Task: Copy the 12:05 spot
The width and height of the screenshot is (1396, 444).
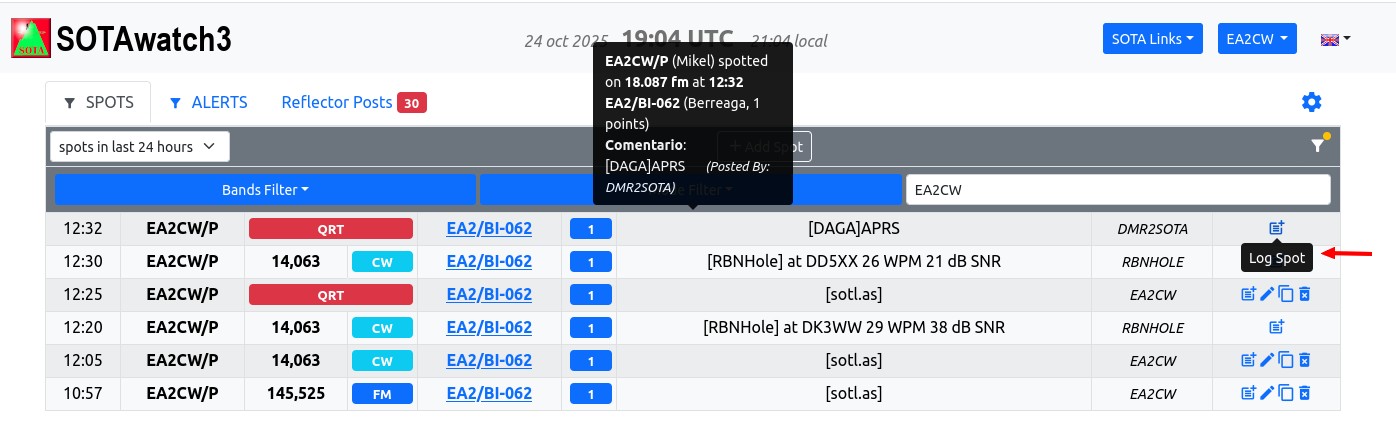Action: click(1286, 361)
